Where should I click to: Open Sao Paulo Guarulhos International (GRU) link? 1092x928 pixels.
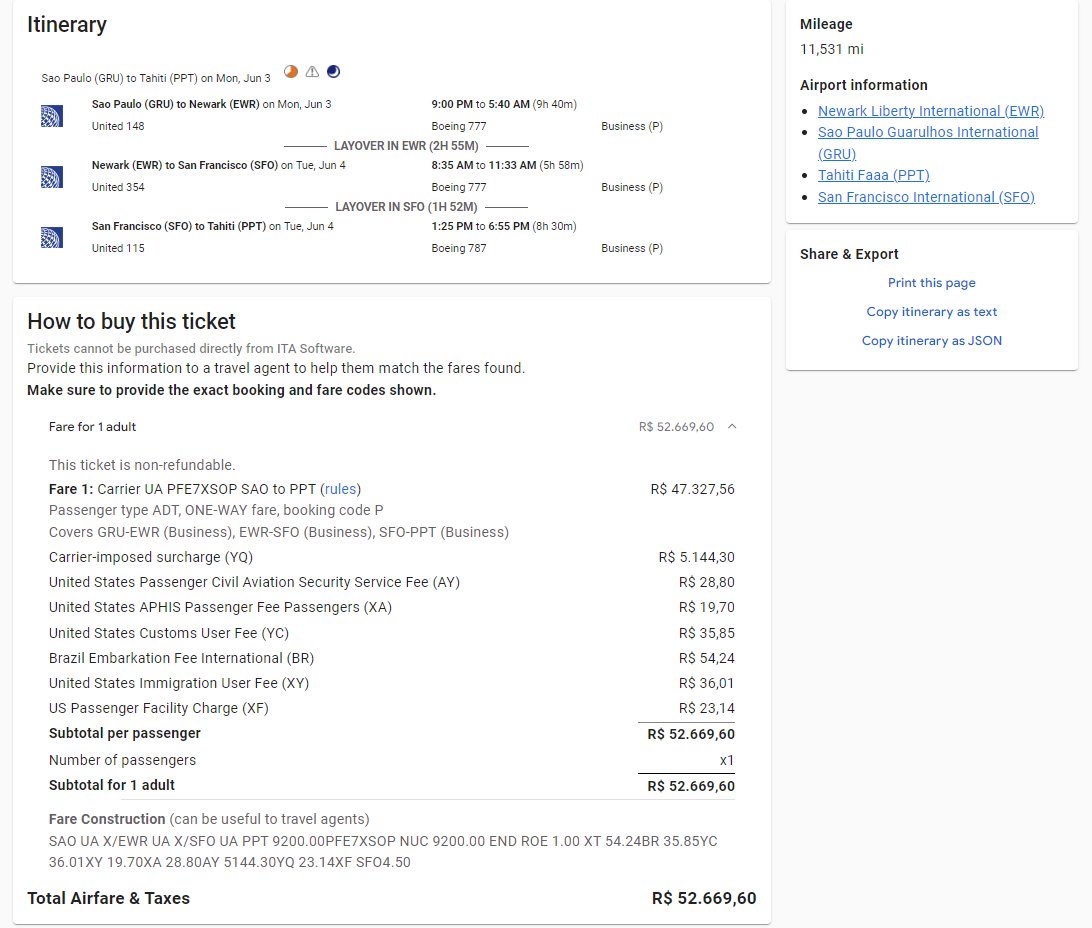click(x=928, y=143)
